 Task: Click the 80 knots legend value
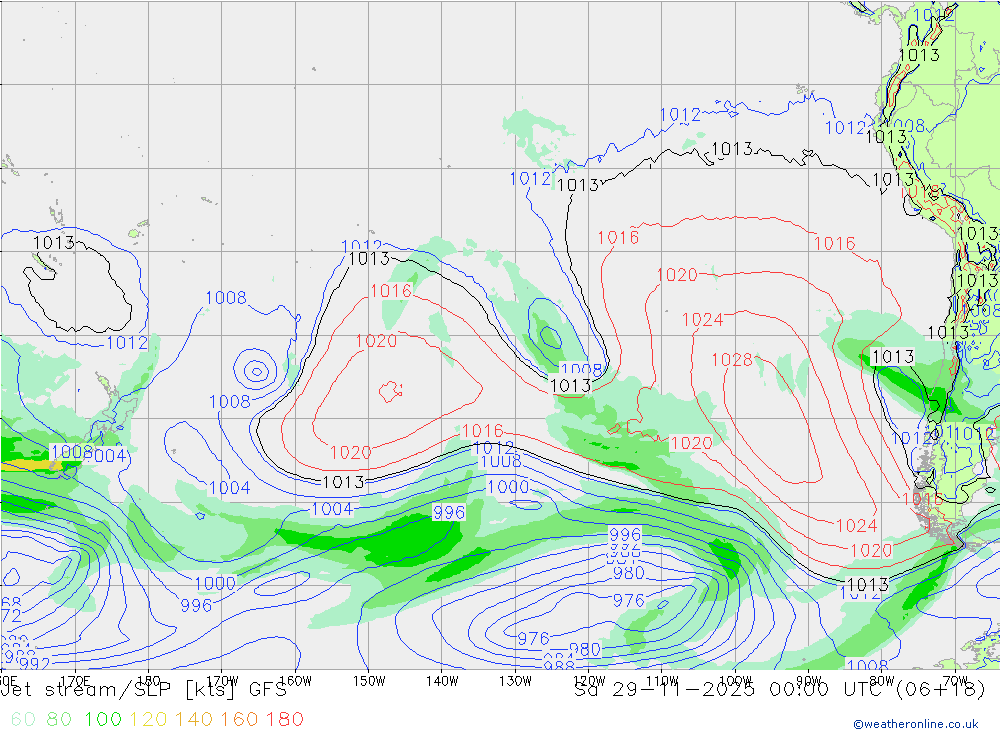click(x=59, y=719)
